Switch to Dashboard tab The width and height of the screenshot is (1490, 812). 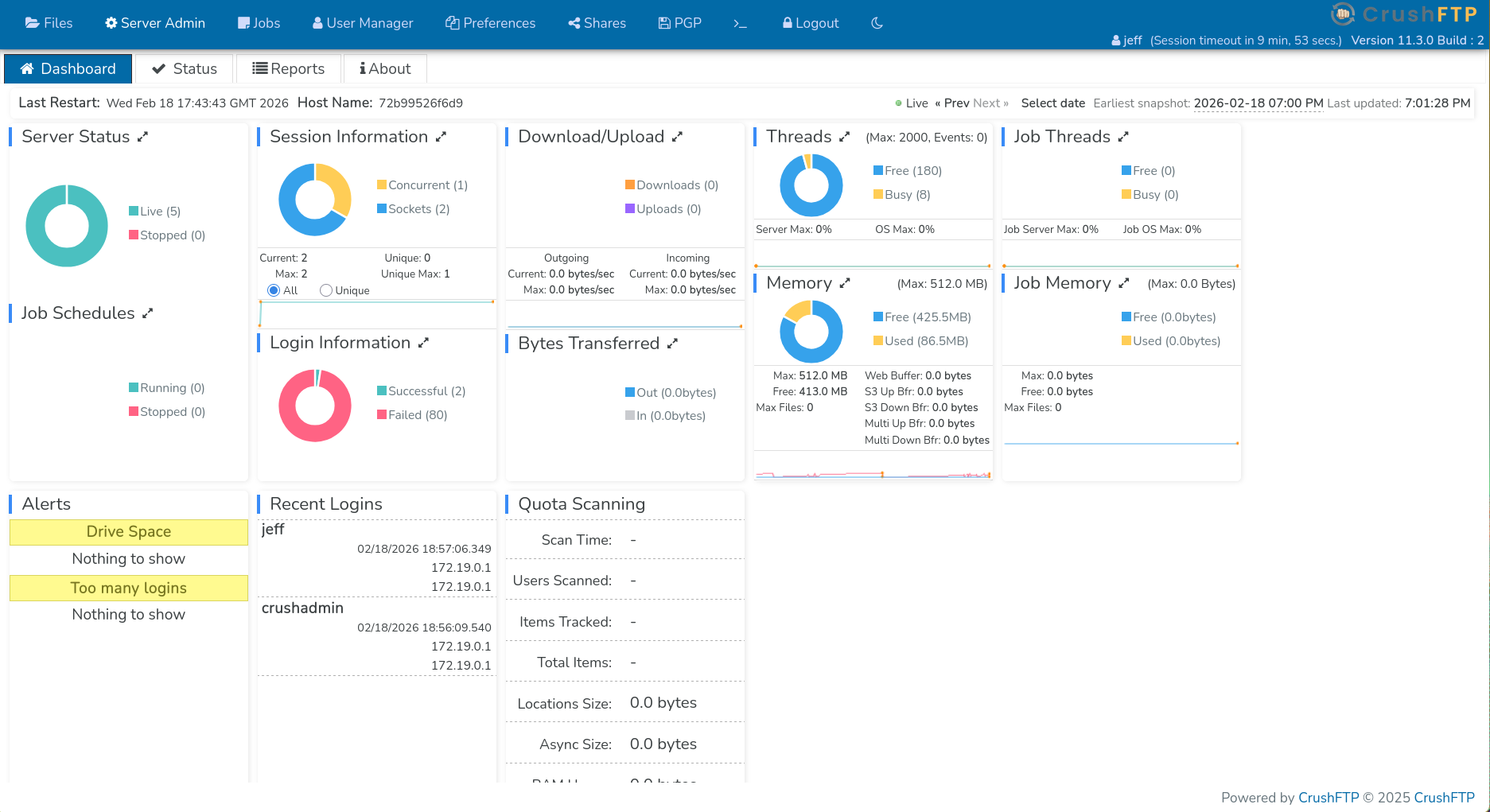click(68, 68)
